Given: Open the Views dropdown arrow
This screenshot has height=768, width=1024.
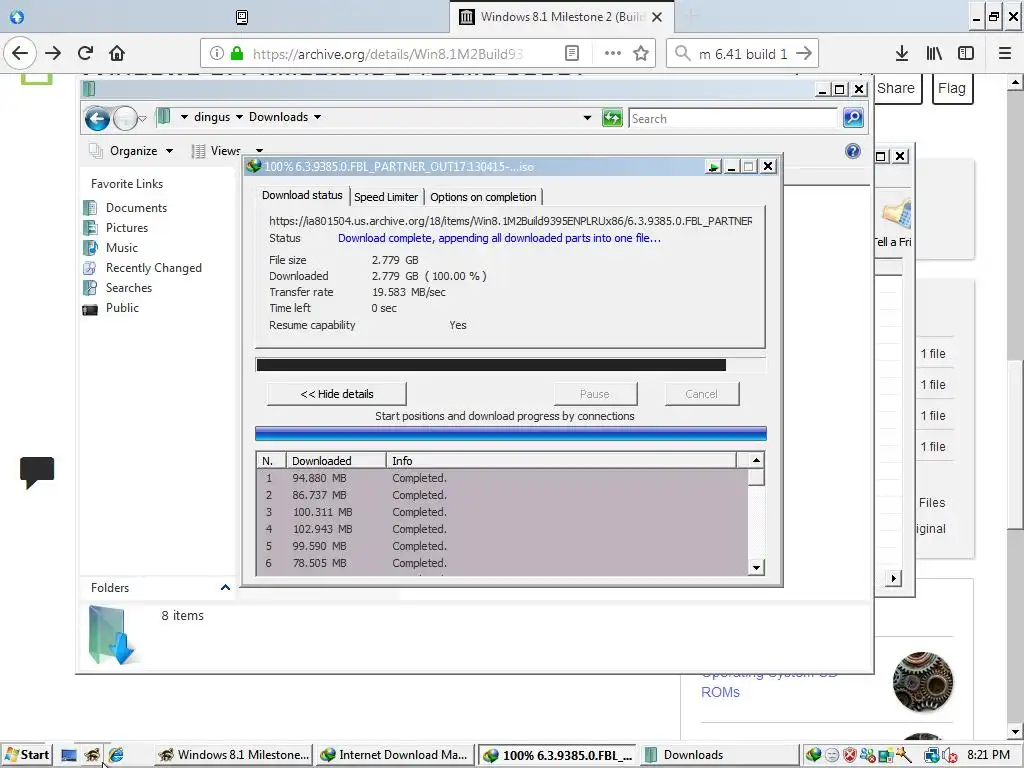Looking at the screenshot, I should pyautogui.click(x=259, y=151).
